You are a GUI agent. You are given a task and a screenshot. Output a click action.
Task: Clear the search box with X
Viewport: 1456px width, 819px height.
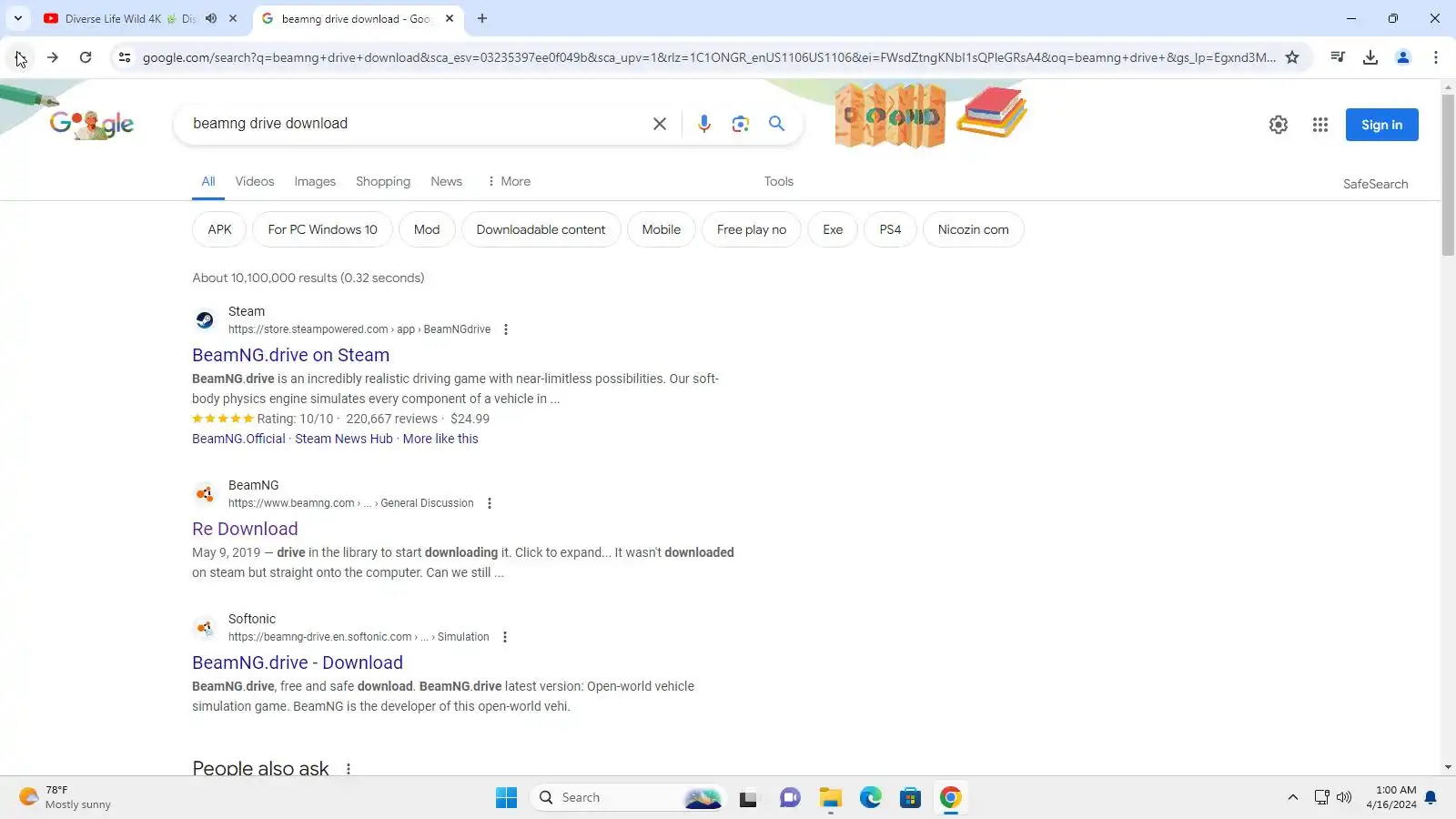pos(660,124)
